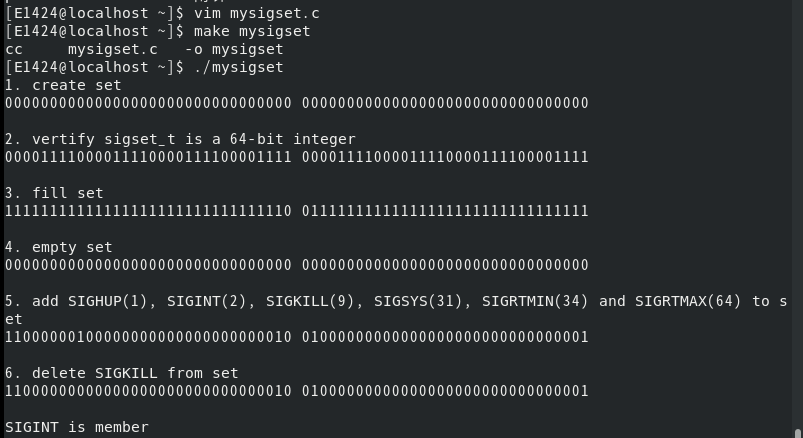Click the '1. create set' heading
The width and height of the screenshot is (803, 438).
(63, 85)
